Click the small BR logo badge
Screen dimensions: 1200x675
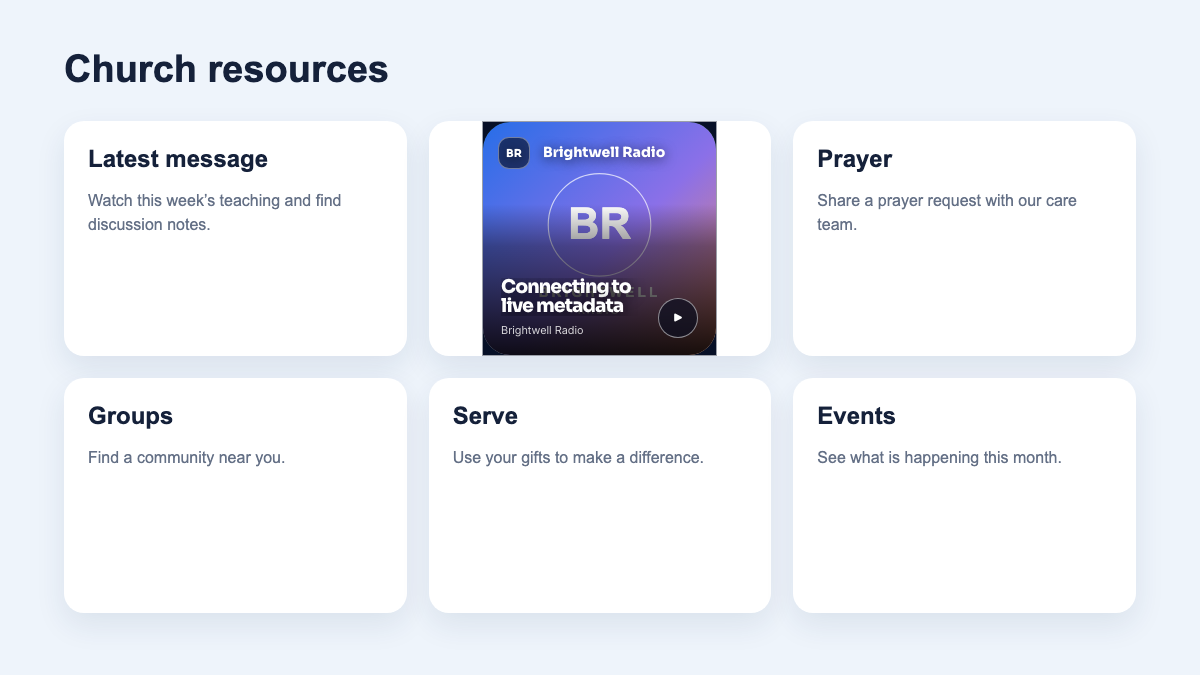[x=514, y=153]
